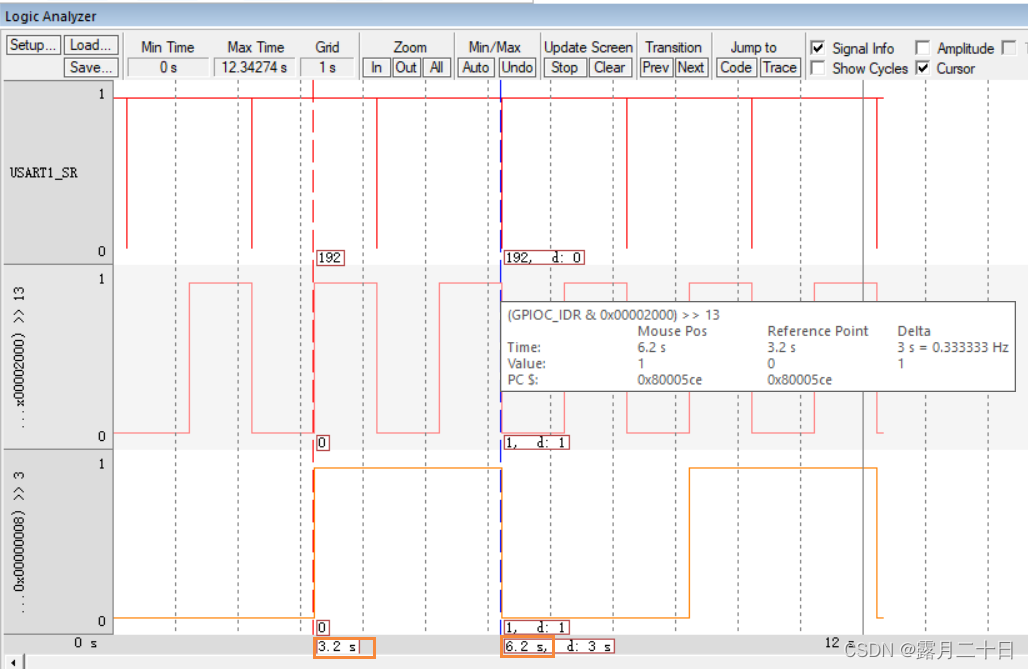Click the Save... button
The height and width of the screenshot is (669, 1028).
click(x=91, y=68)
